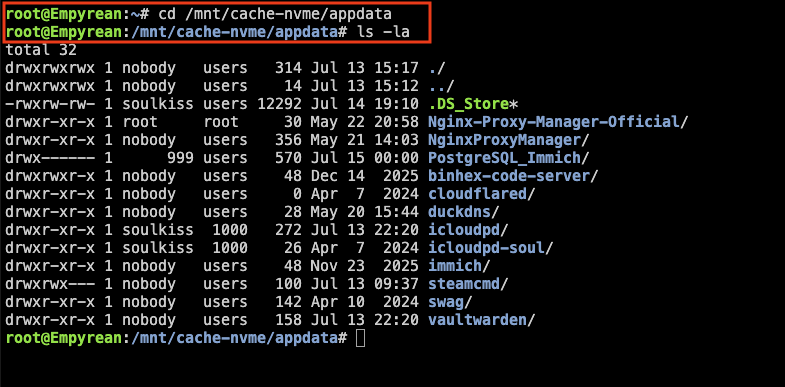Click the '../' parent directory entry
785x387 pixels.
[x=441, y=86]
